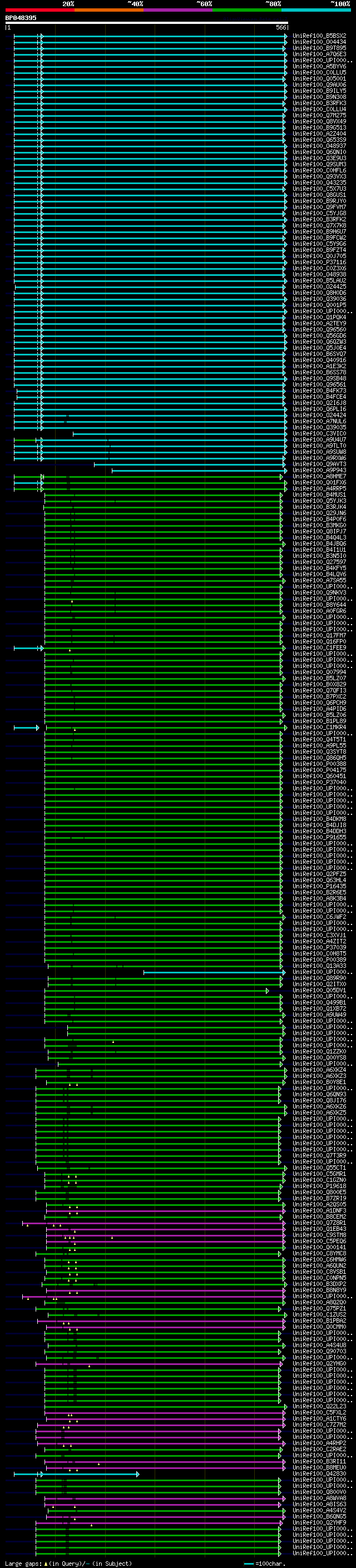Select UniRef100_Q07994 entry
Screen dimensions: 356x1568
[319, 672]
